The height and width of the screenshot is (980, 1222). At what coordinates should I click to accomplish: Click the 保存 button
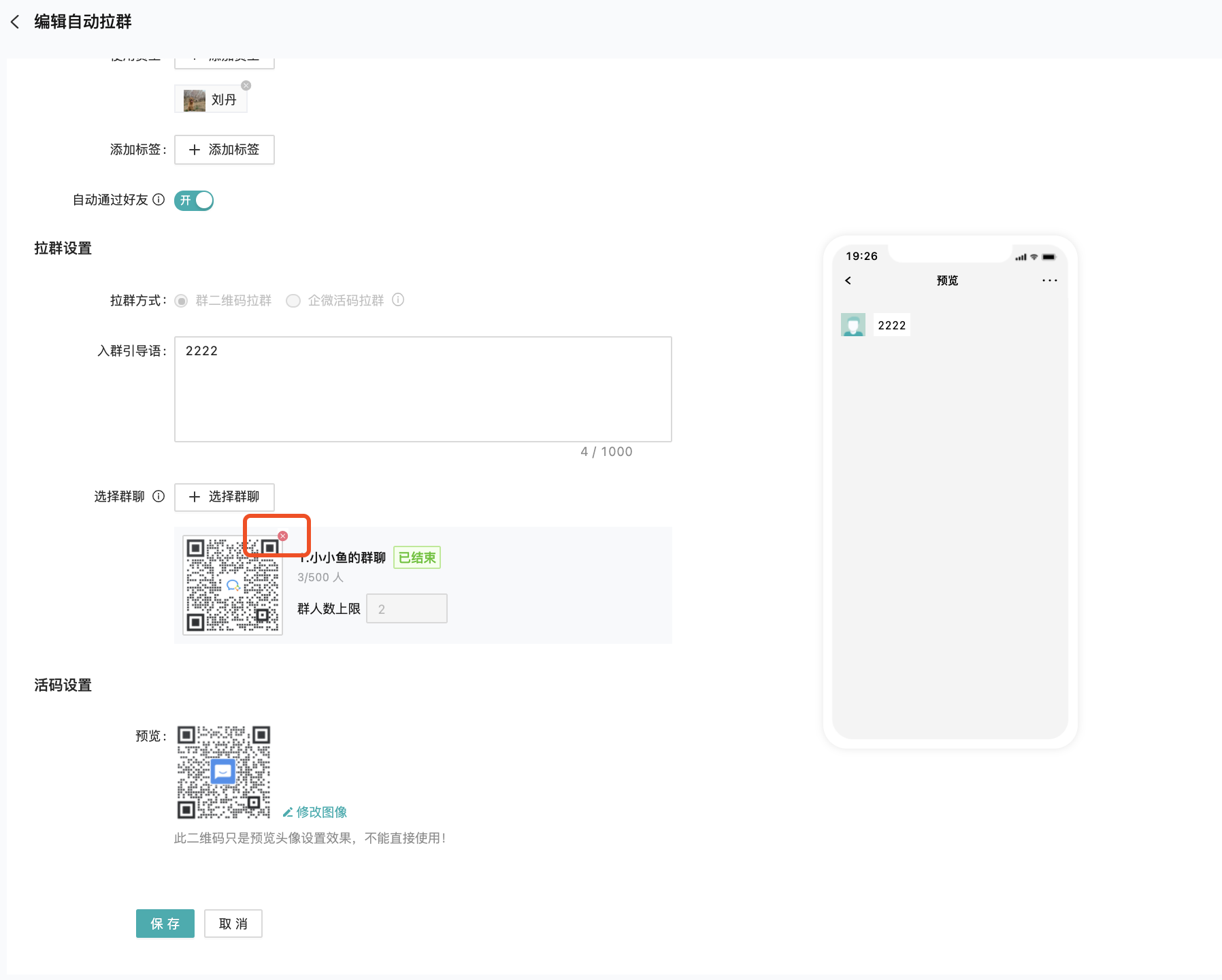point(165,924)
